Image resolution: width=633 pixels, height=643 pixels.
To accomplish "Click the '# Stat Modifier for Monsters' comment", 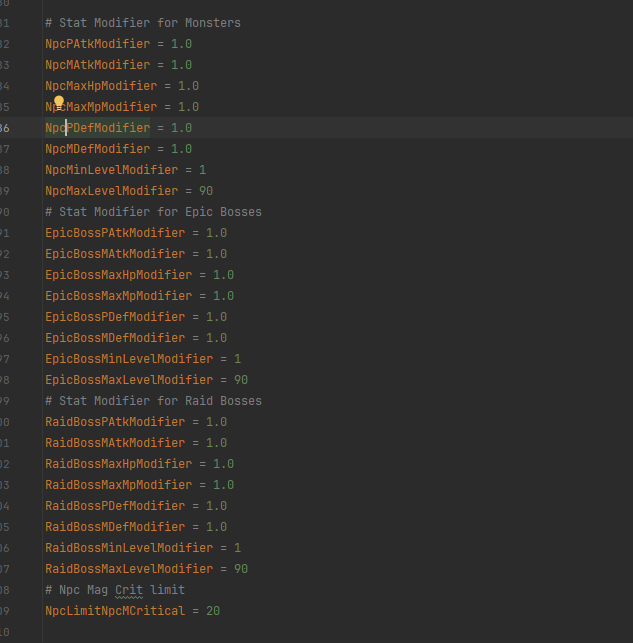I will [x=143, y=23].
